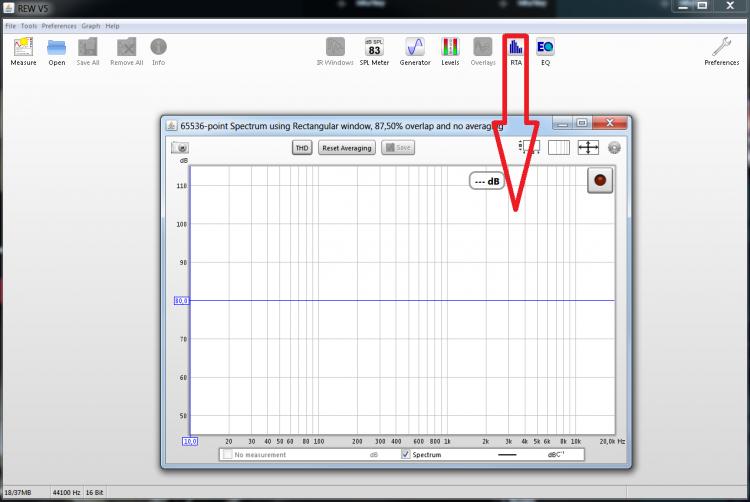Viewport: 750px width, 502px height.
Task: Toggle THD display in RTA window
Action: [302, 148]
